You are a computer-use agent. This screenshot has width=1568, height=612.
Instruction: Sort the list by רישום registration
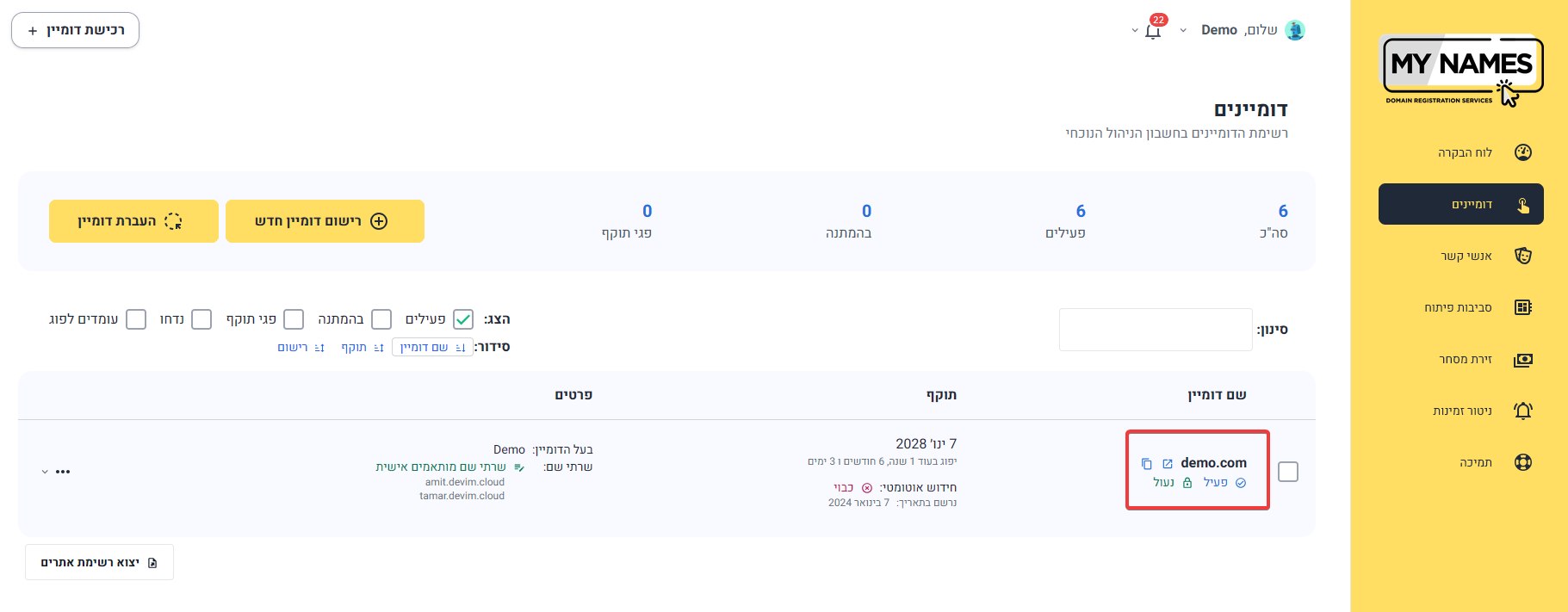click(301, 347)
